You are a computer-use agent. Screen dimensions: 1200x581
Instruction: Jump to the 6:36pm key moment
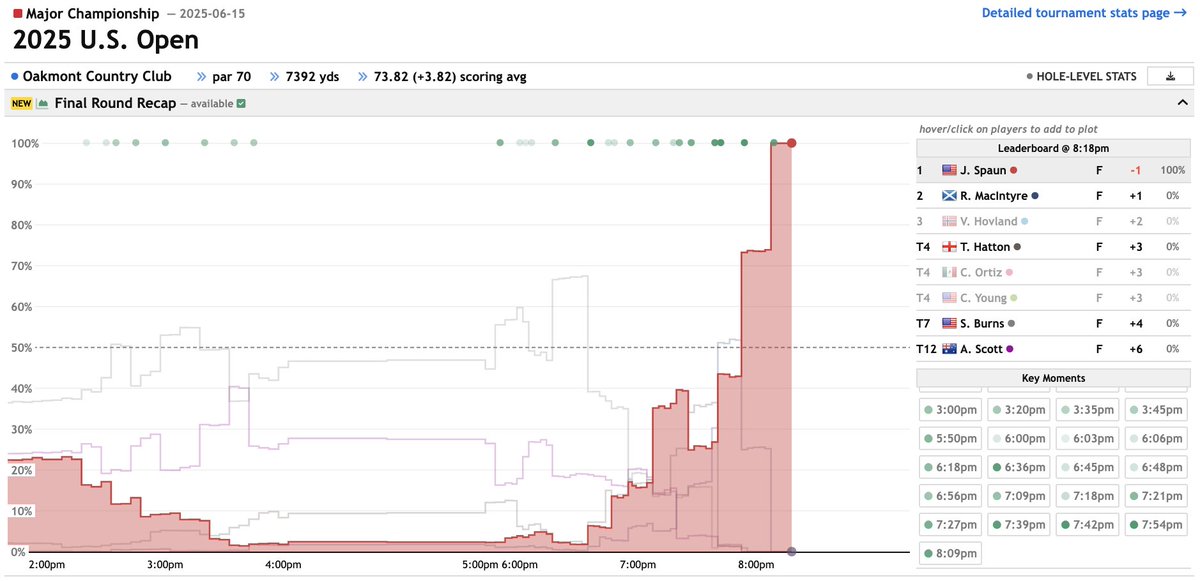click(1019, 468)
